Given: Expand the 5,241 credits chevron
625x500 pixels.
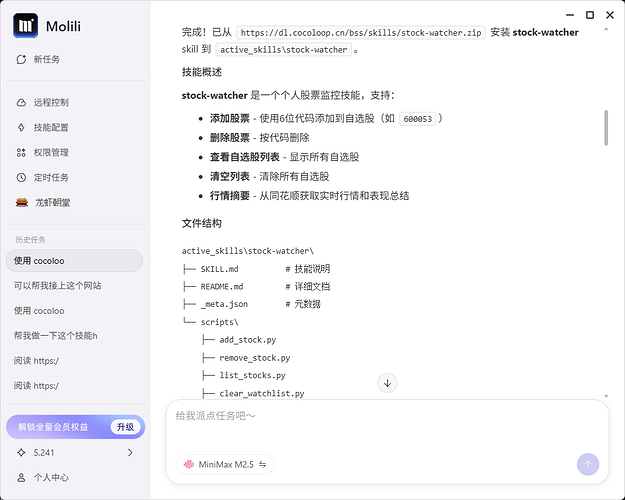Looking at the screenshot, I should [x=130, y=453].
